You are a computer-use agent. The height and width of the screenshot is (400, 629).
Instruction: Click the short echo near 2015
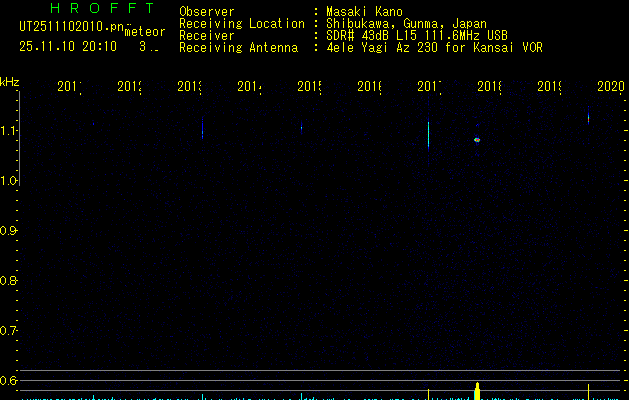[301, 128]
